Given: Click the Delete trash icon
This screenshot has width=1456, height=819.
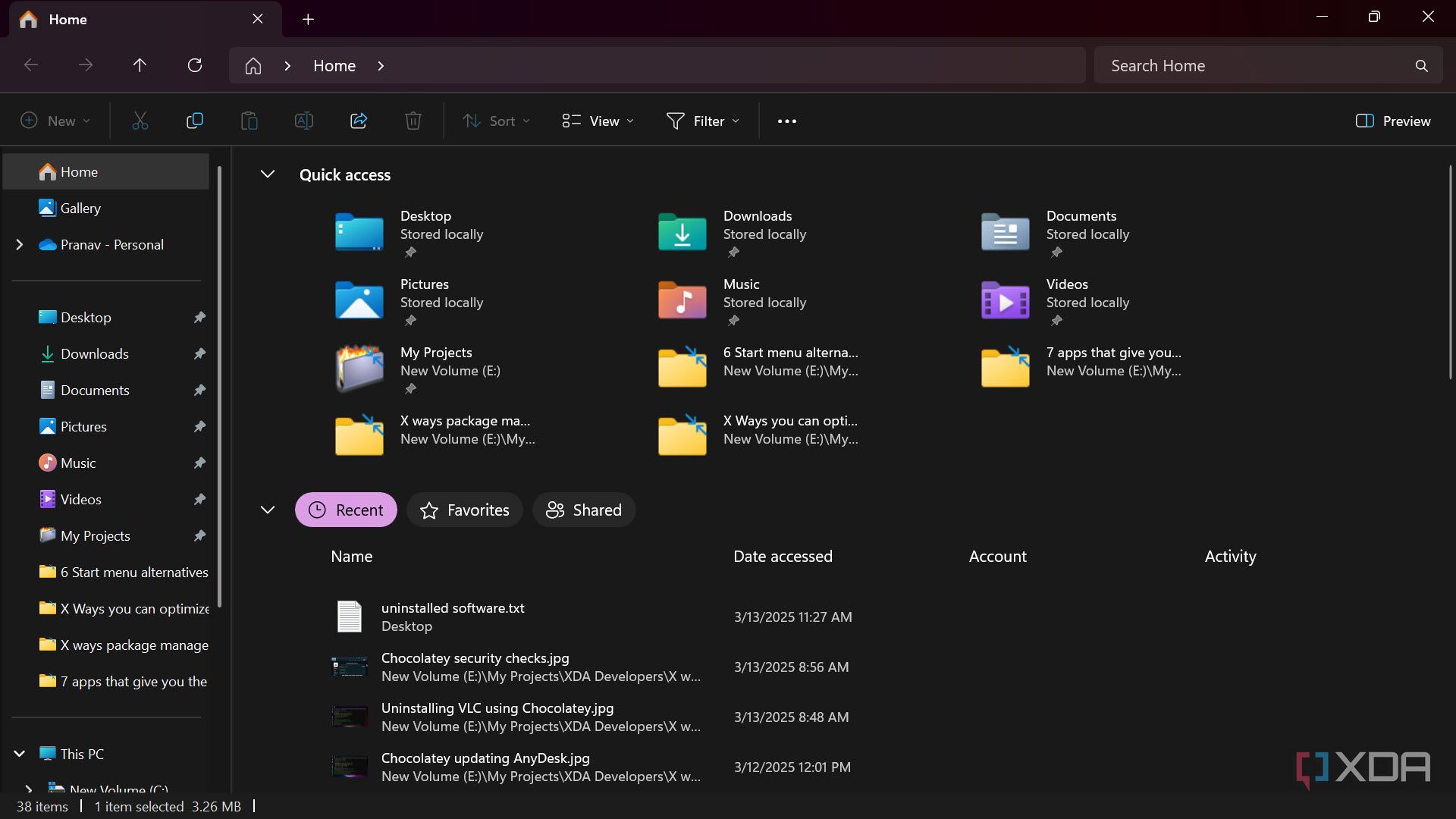Looking at the screenshot, I should point(413,121).
